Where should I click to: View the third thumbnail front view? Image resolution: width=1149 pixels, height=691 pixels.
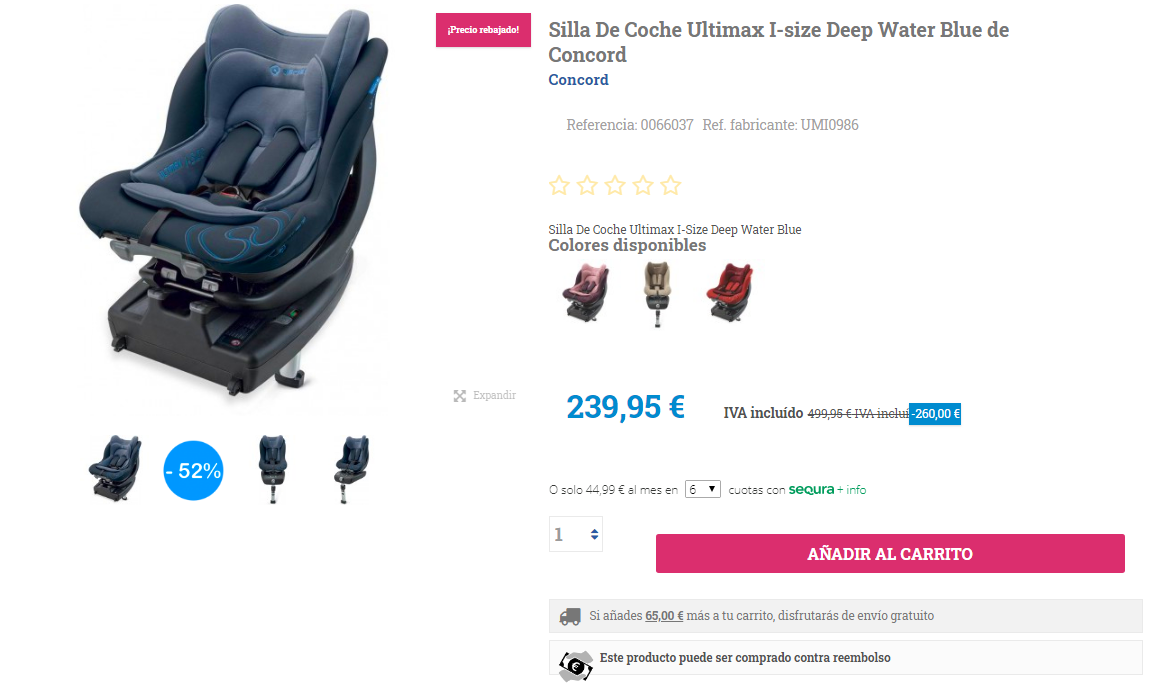273,469
